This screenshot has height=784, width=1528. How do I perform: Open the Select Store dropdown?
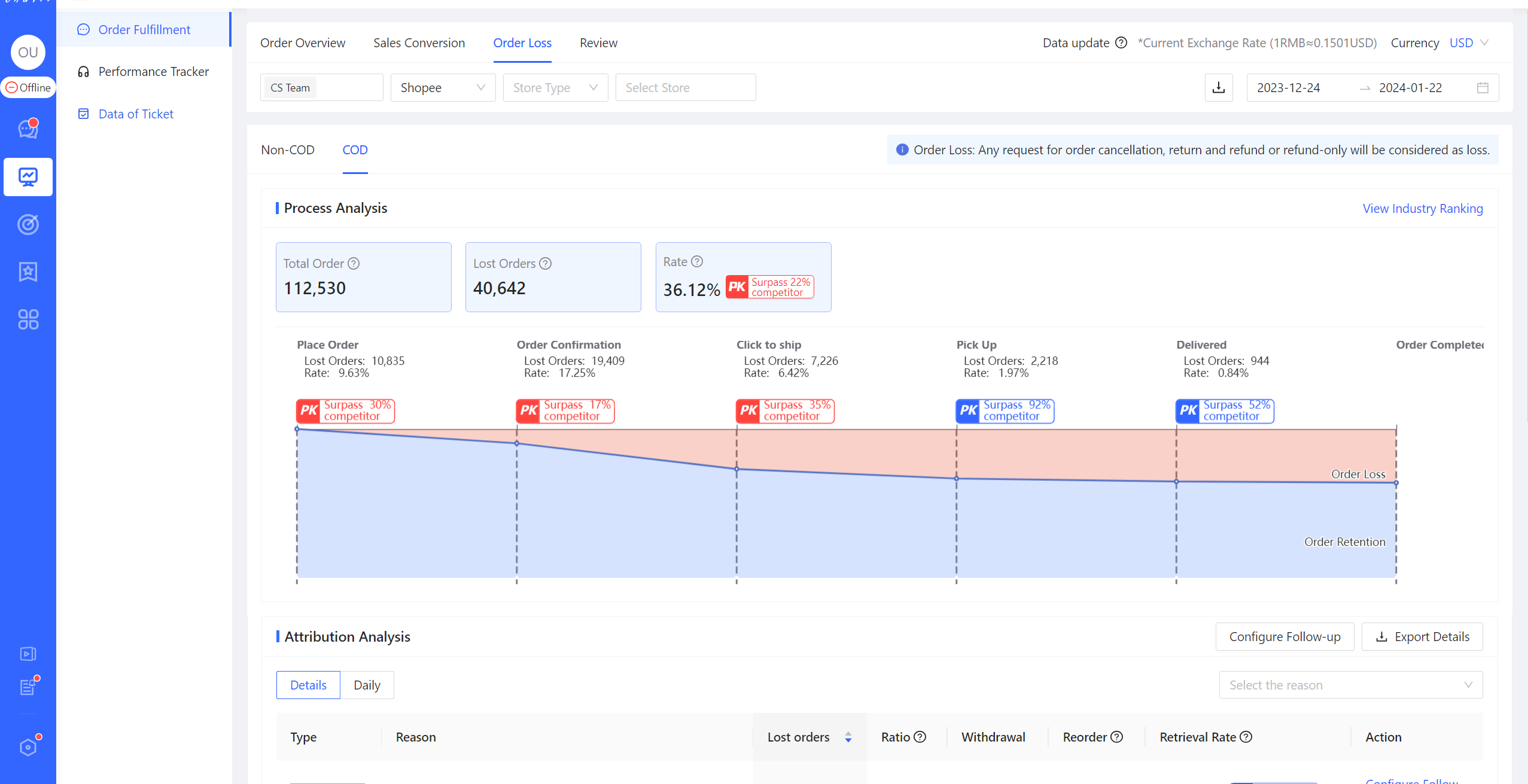(x=686, y=87)
